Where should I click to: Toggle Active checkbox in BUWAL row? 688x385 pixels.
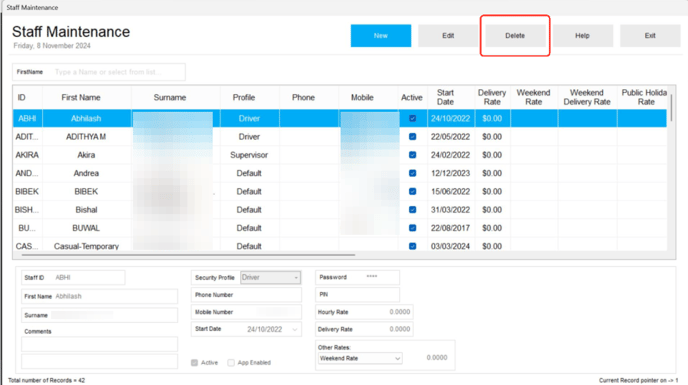coord(412,228)
